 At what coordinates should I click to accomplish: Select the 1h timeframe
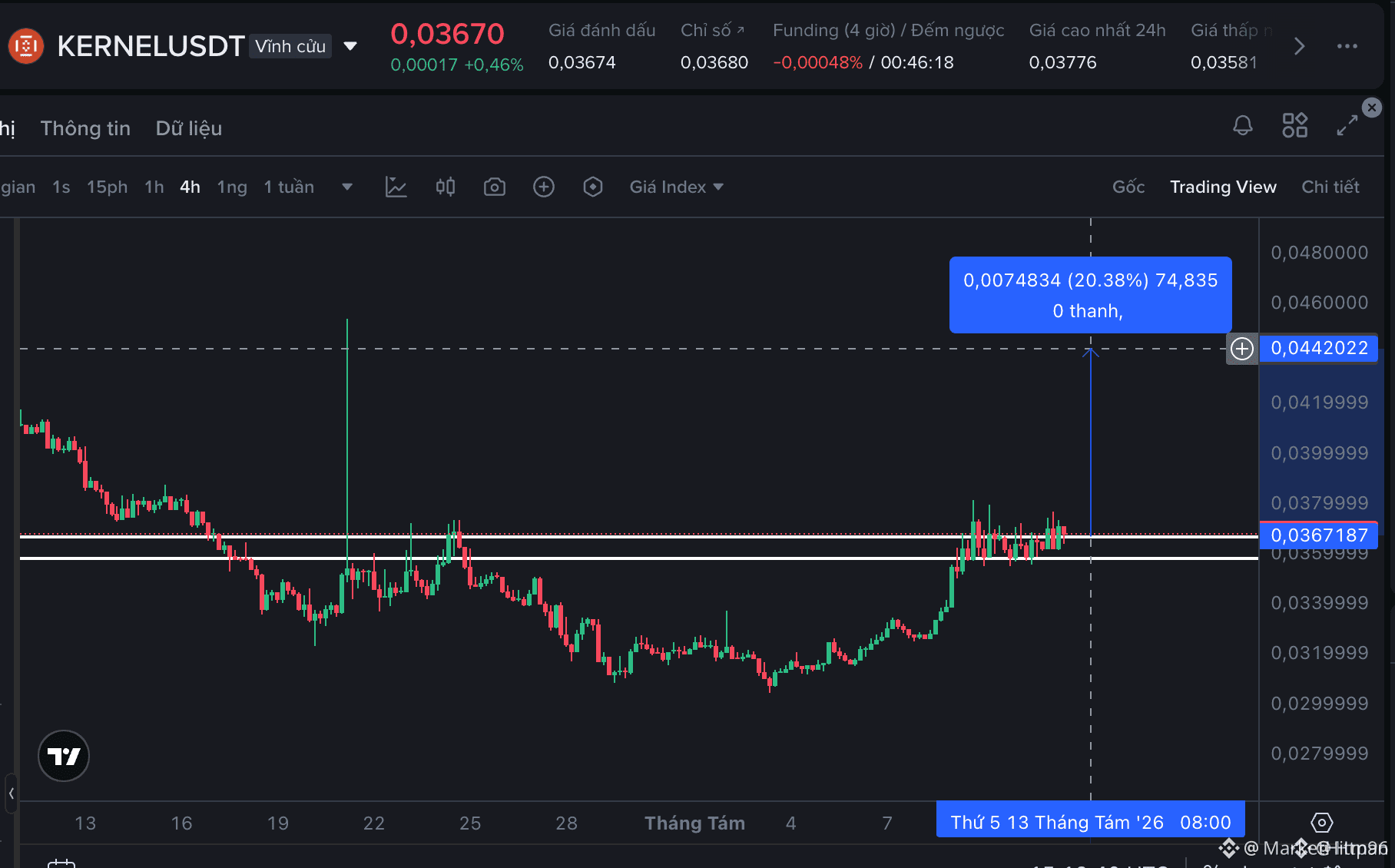(154, 187)
